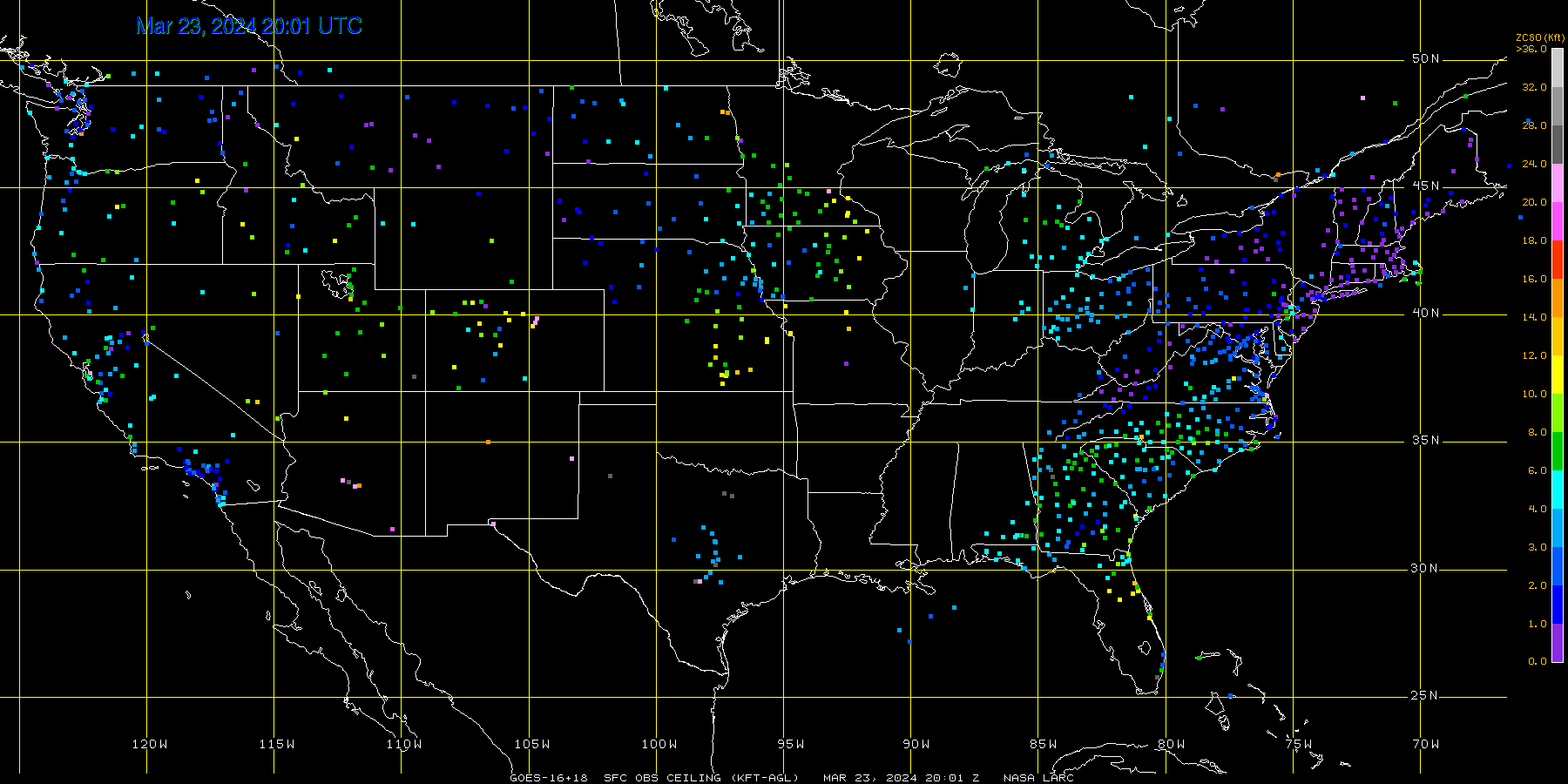This screenshot has height=784, width=1568.
Task: Click the "0.0" legend value
Action: coord(1538,661)
